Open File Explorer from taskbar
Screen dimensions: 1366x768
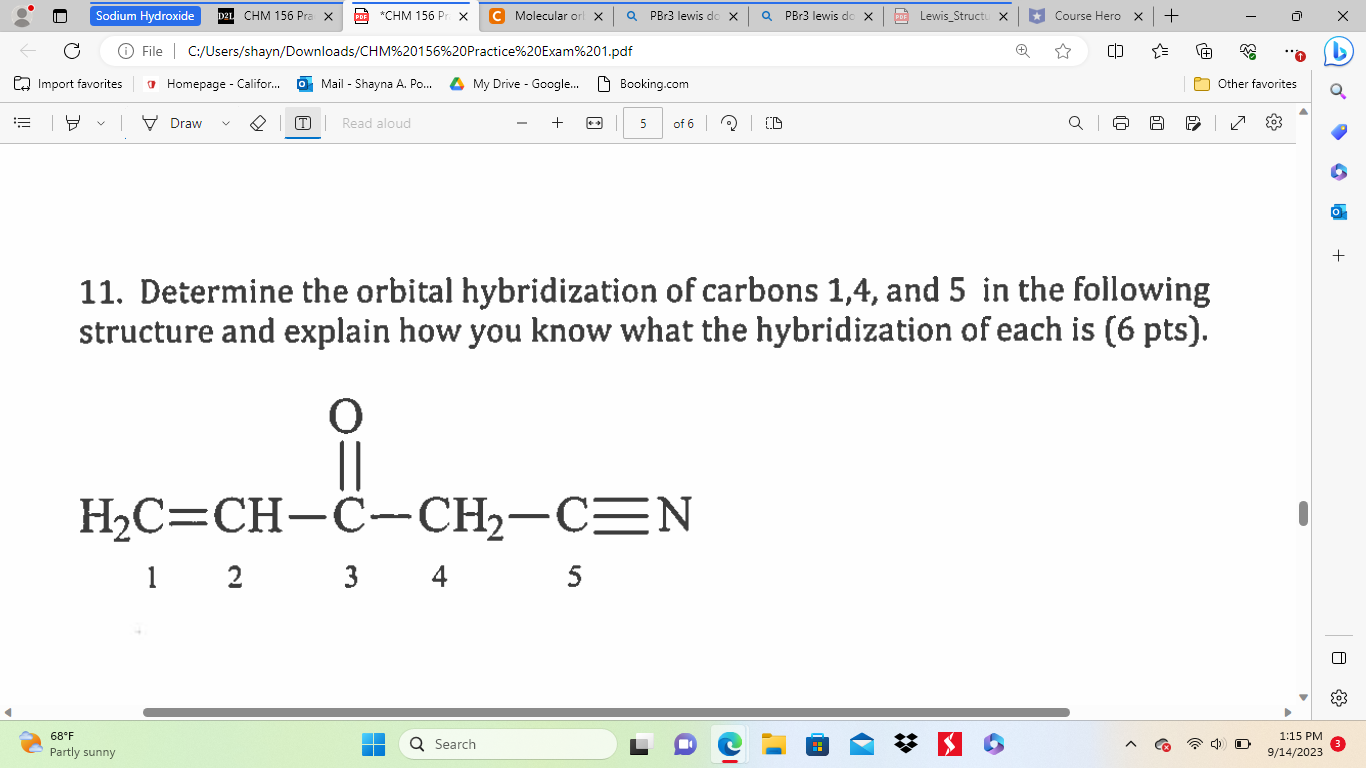tap(773, 744)
